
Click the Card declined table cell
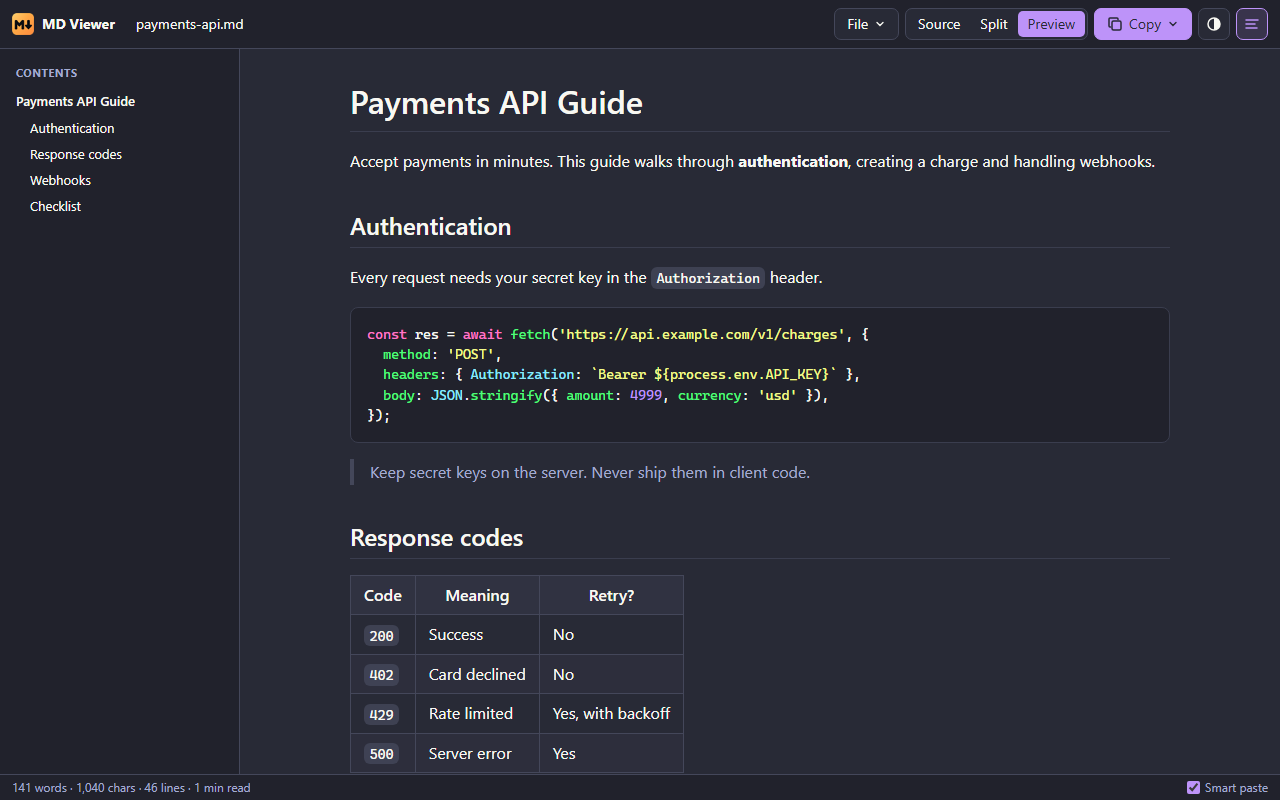point(477,675)
